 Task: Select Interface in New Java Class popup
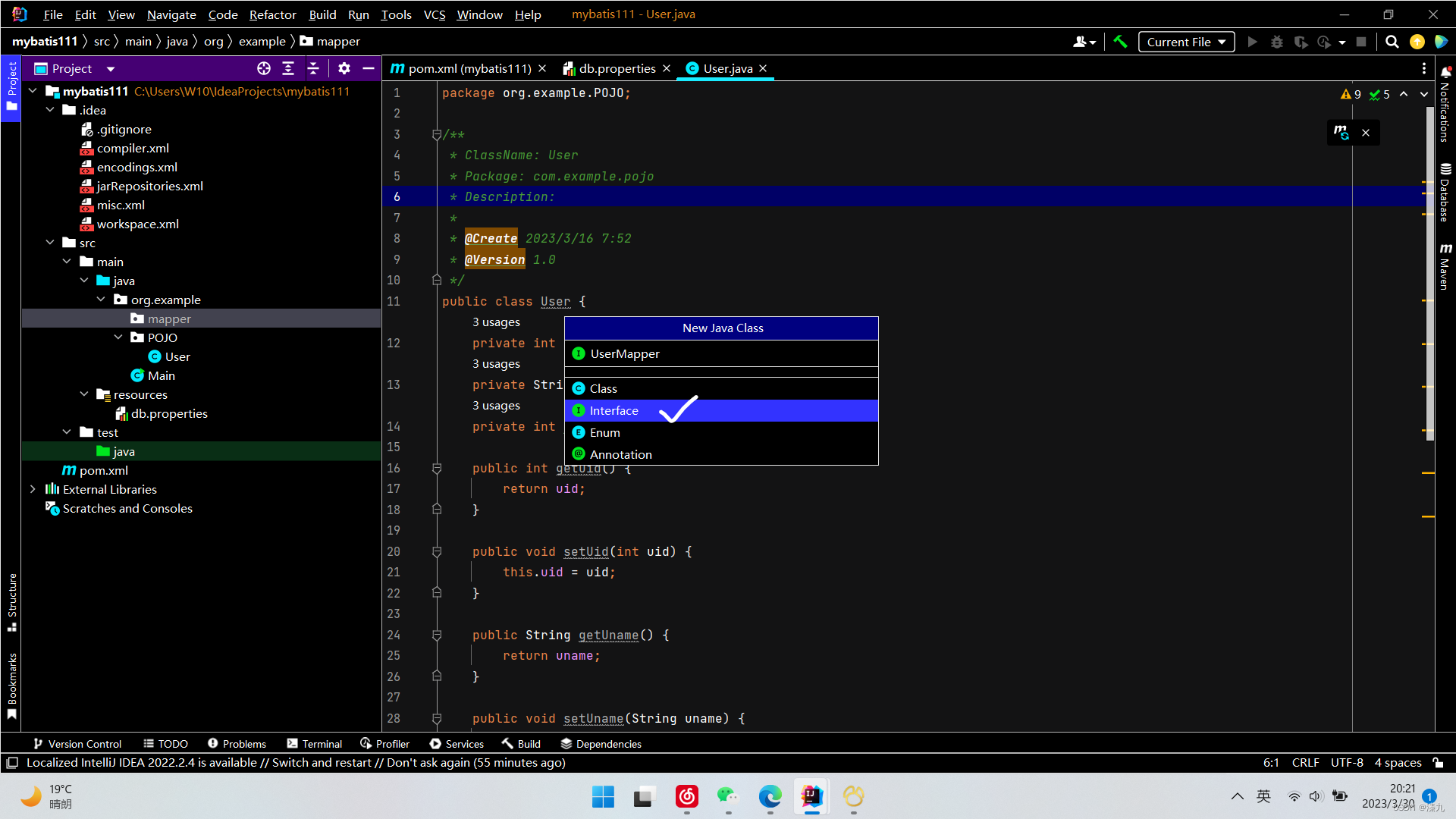[613, 410]
